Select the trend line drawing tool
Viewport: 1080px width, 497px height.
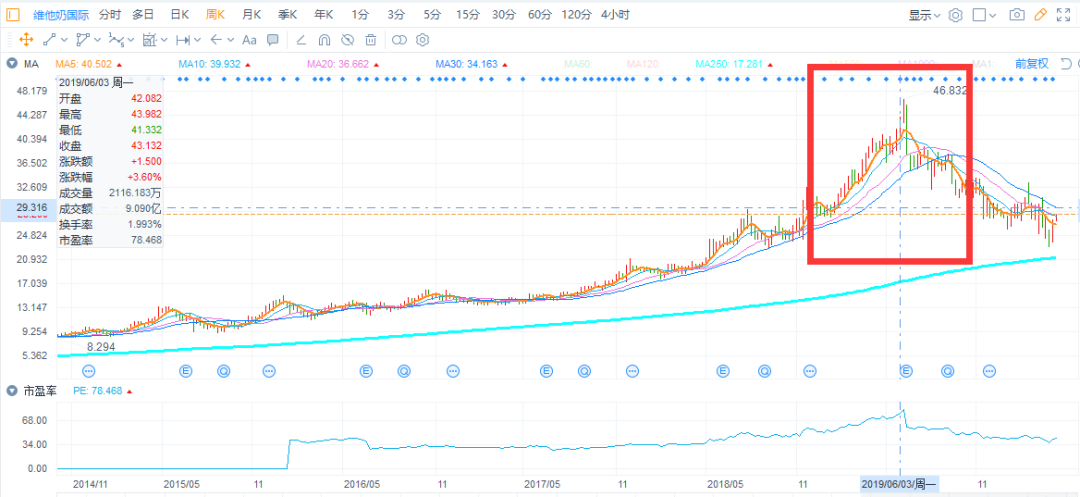pyautogui.click(x=49, y=39)
